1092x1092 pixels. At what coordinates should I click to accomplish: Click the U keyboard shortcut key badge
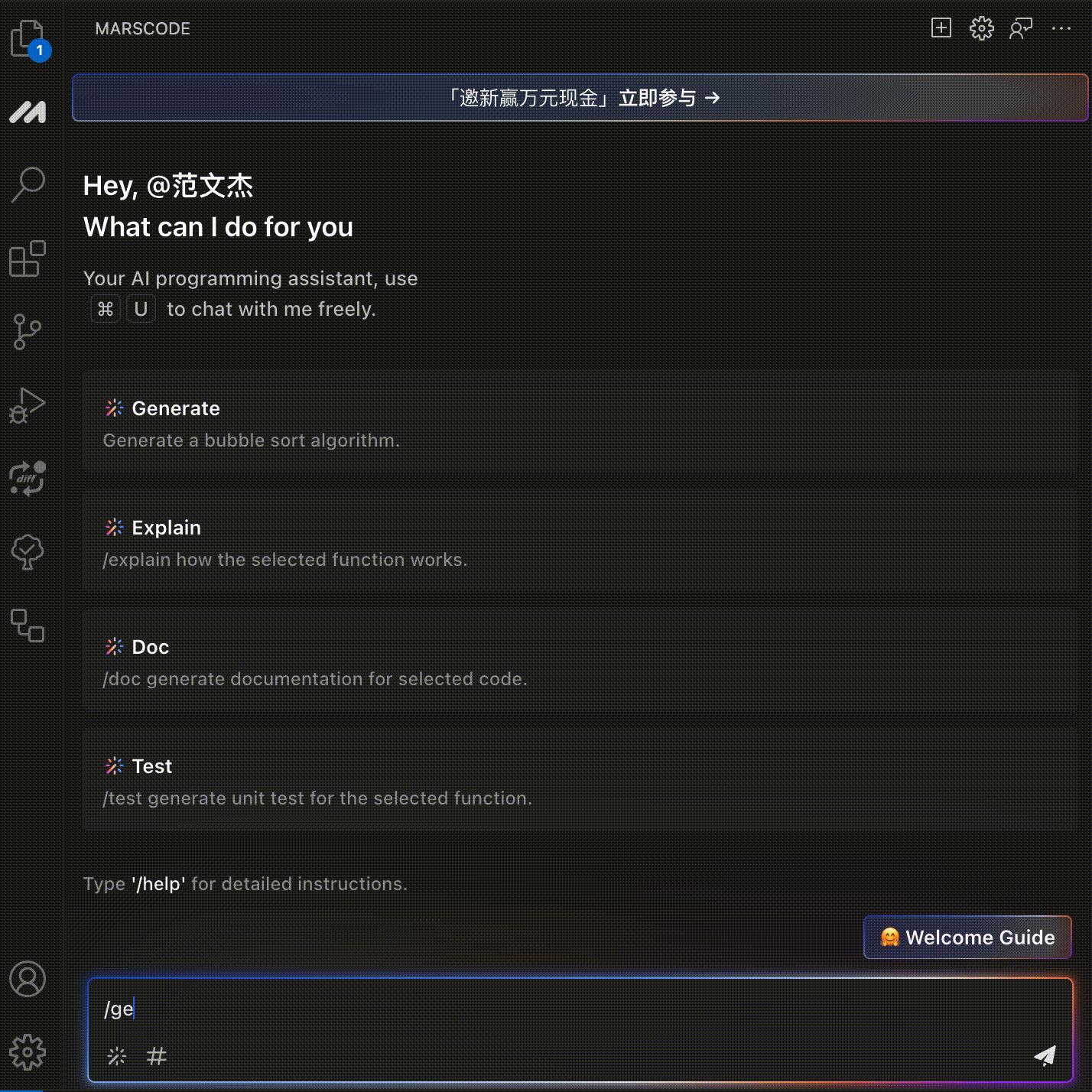point(141,309)
